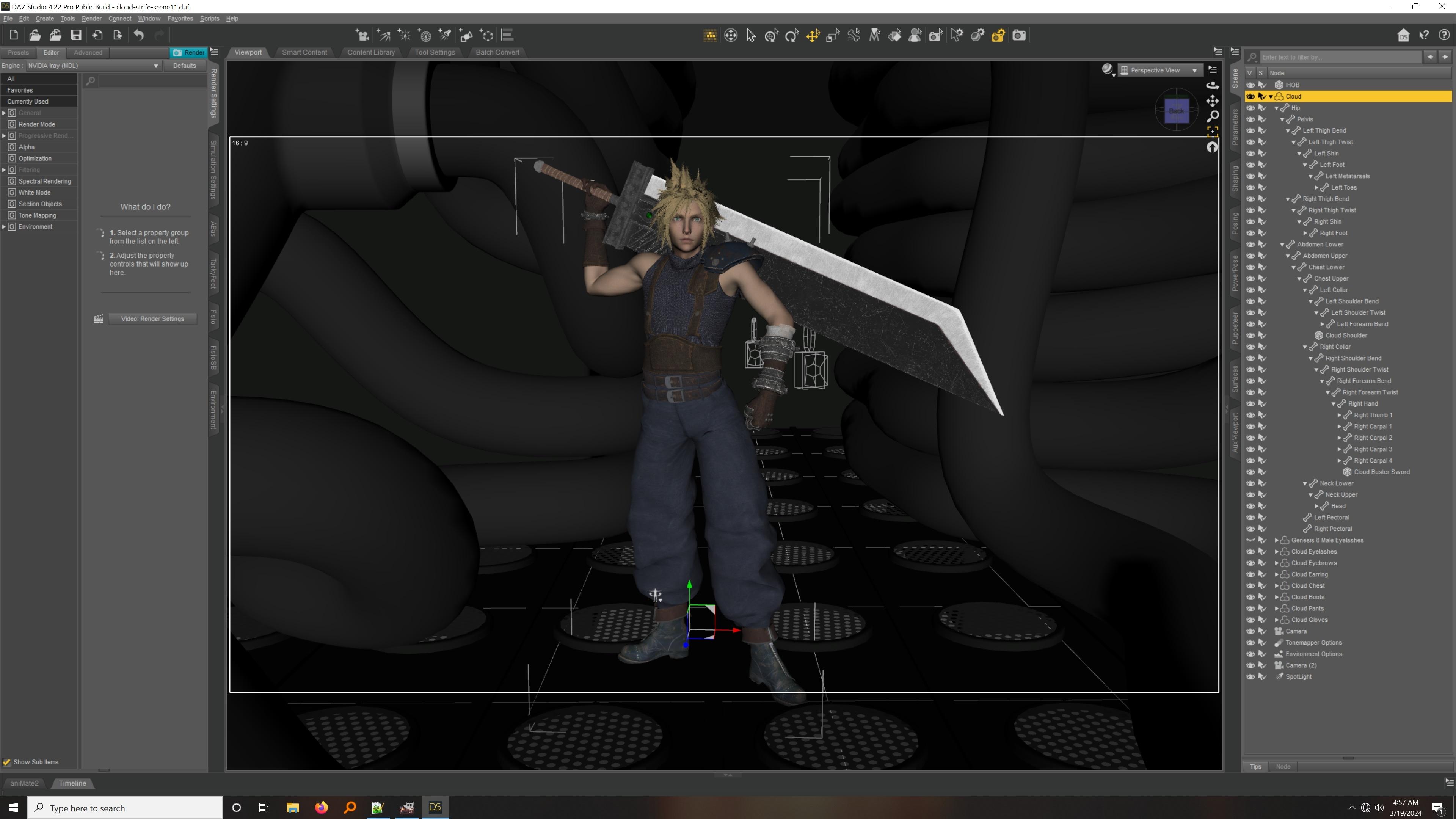This screenshot has width=1456, height=819.
Task: Select the Scale tool icon
Action: 833,36
